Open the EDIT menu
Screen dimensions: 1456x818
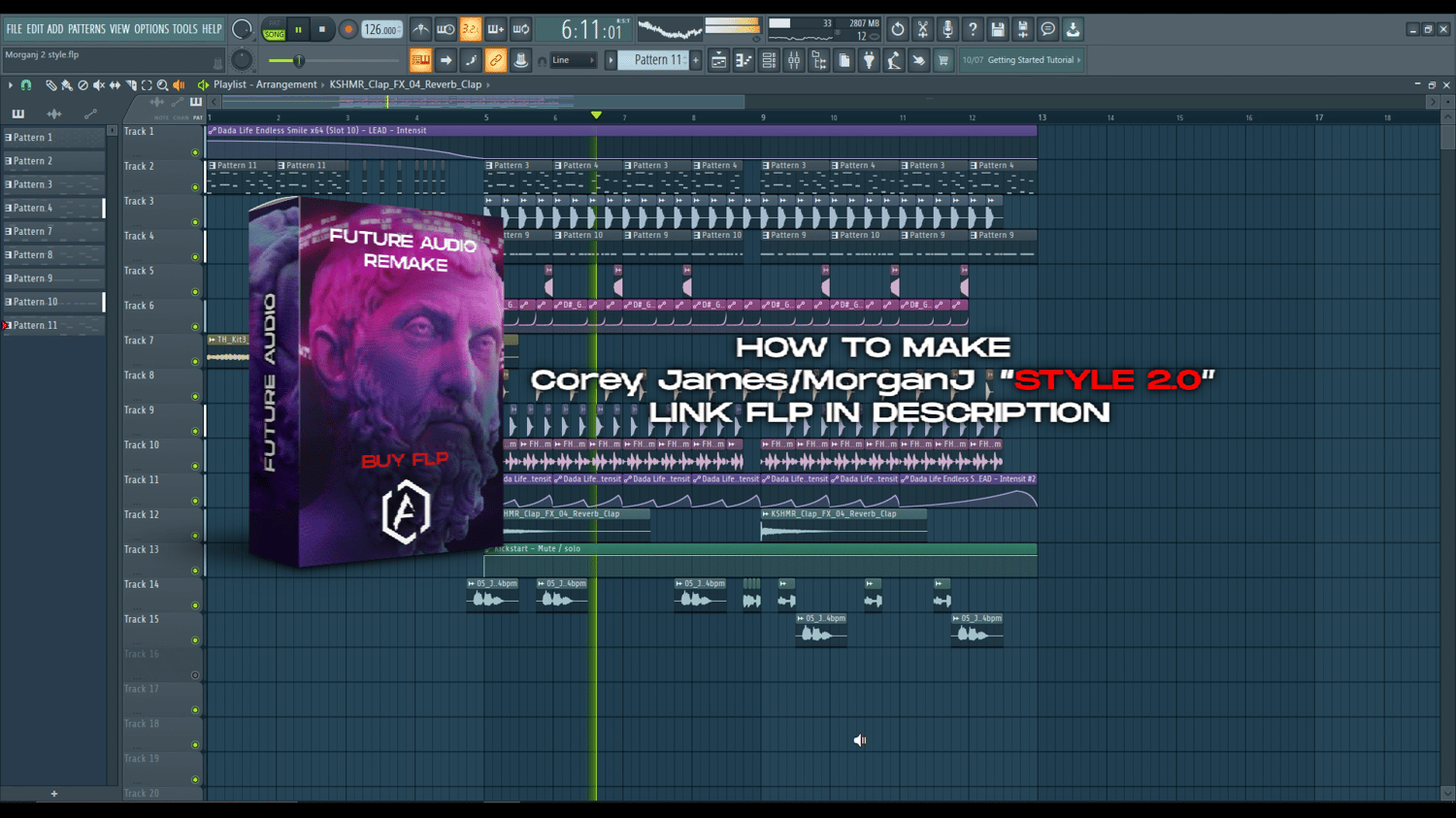[35, 29]
